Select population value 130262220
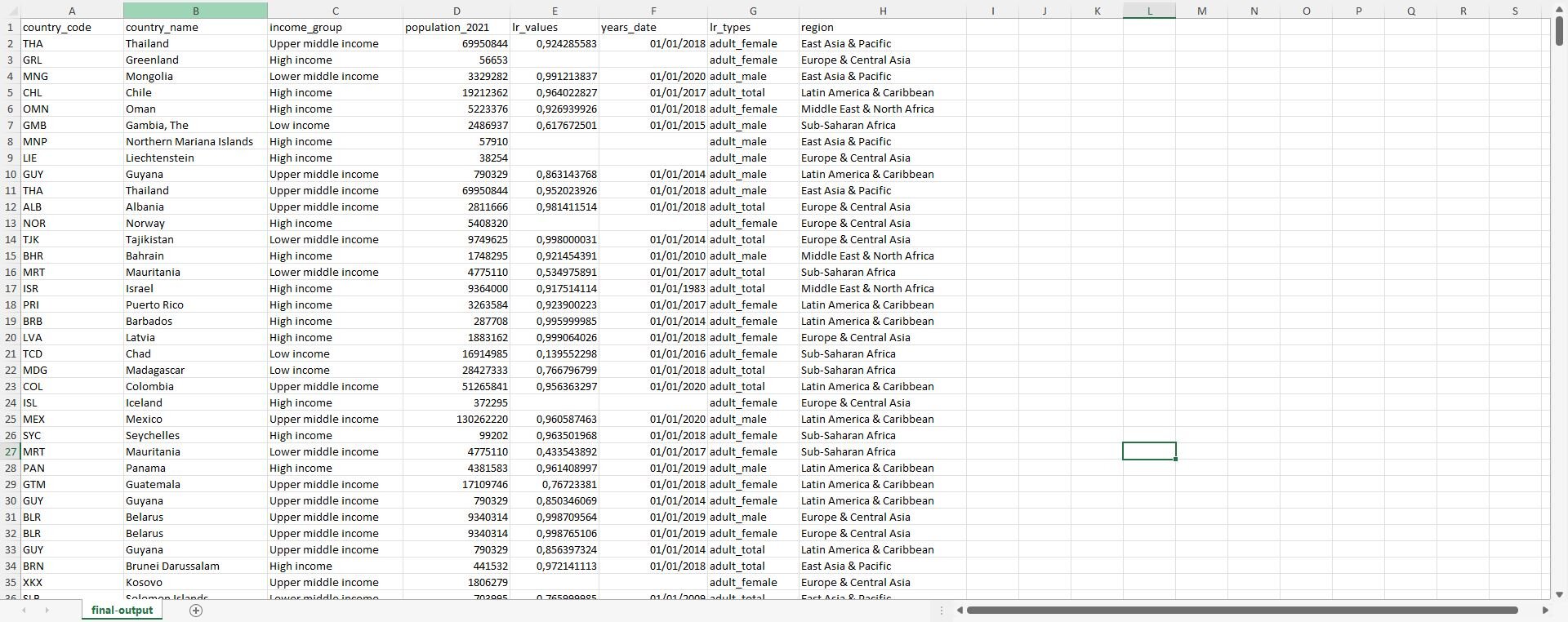 pyautogui.click(x=457, y=419)
